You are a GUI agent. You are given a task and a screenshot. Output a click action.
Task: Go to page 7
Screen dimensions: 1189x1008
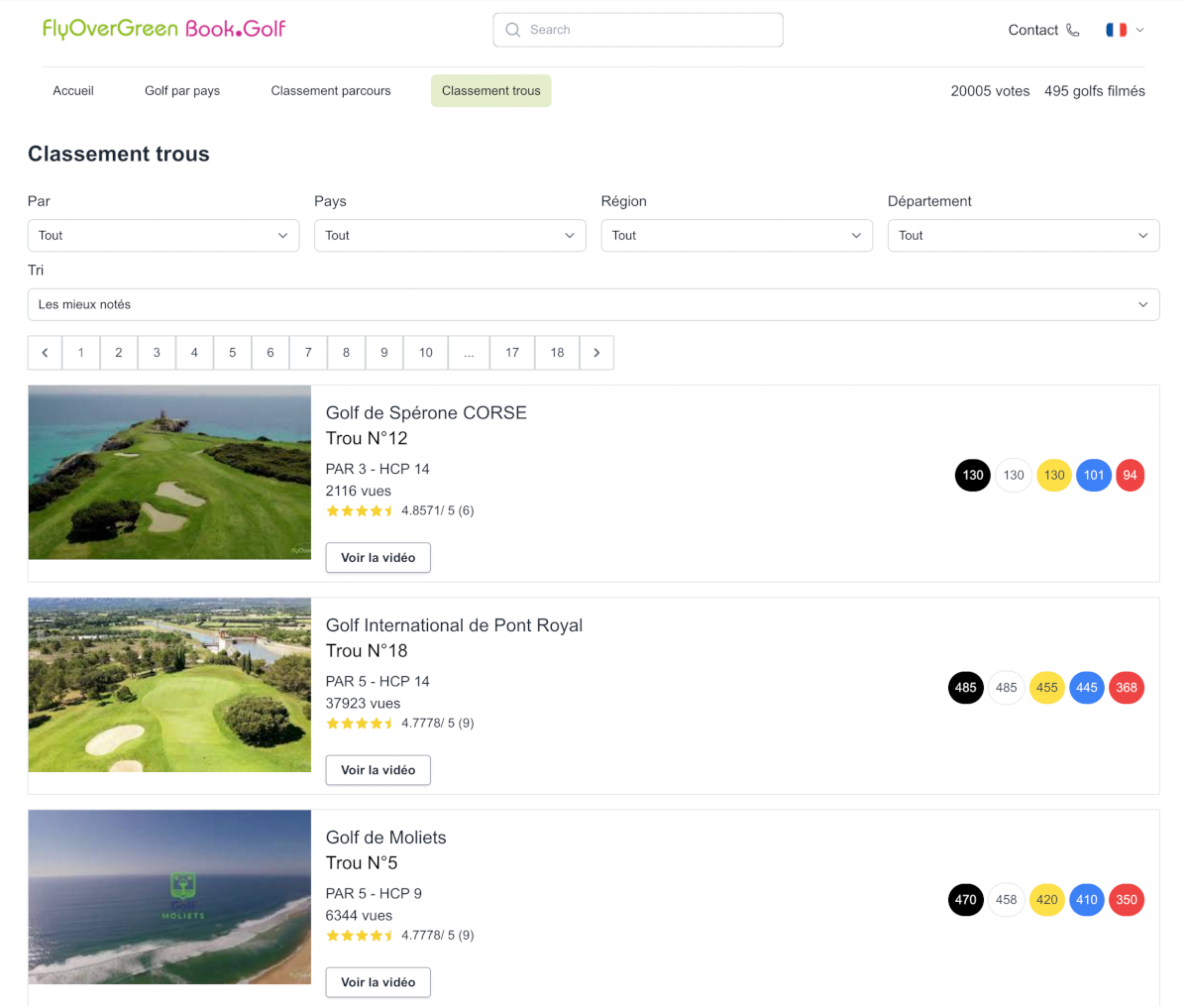pyautogui.click(x=308, y=352)
